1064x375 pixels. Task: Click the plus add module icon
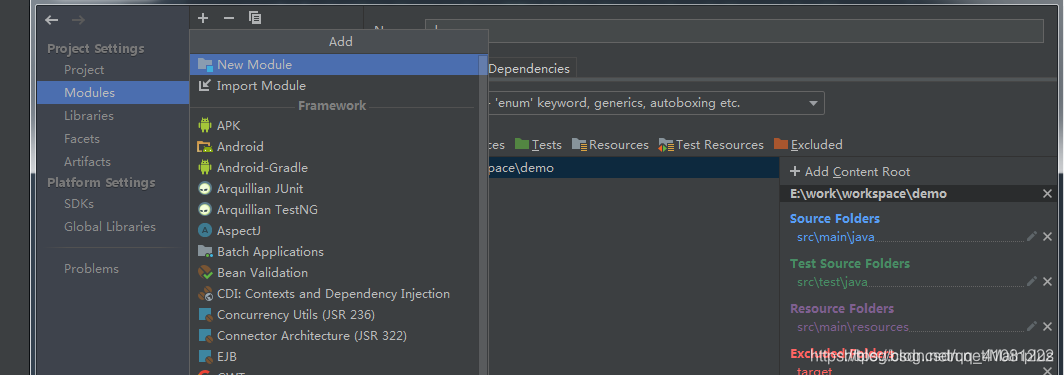(203, 18)
